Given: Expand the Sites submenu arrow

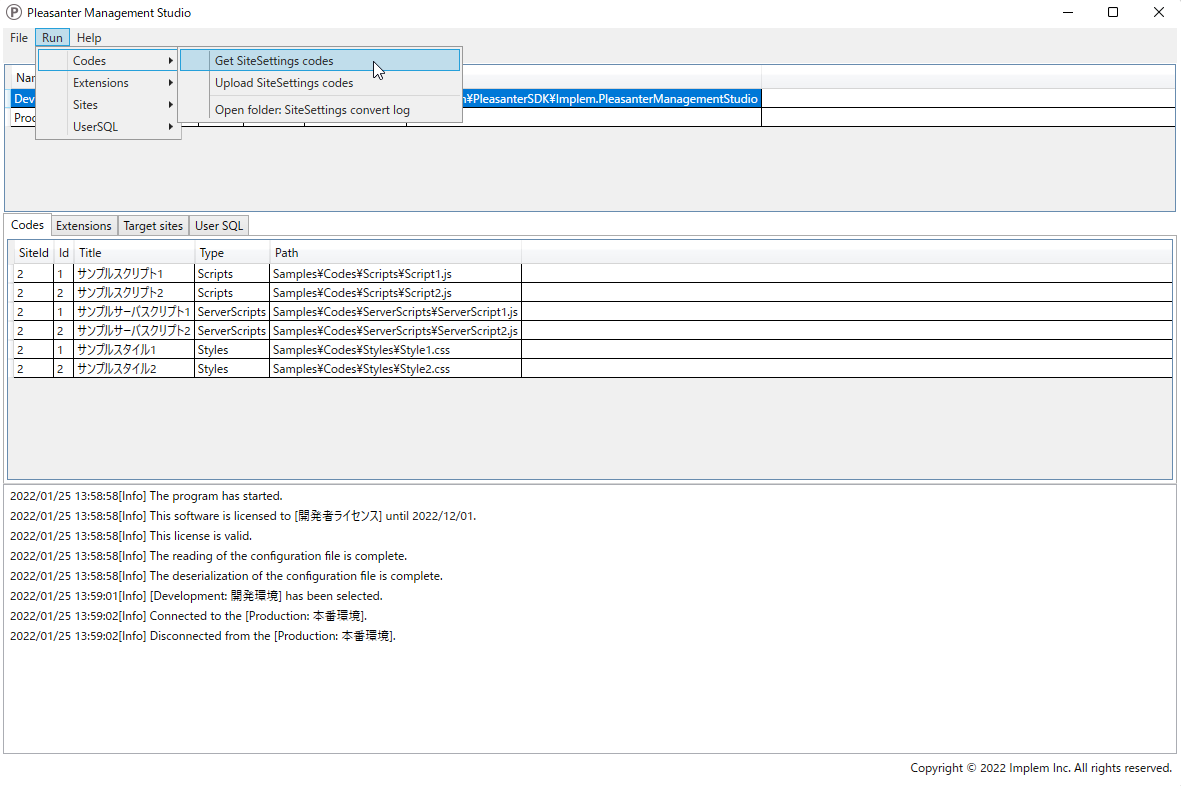Looking at the screenshot, I should [170, 105].
